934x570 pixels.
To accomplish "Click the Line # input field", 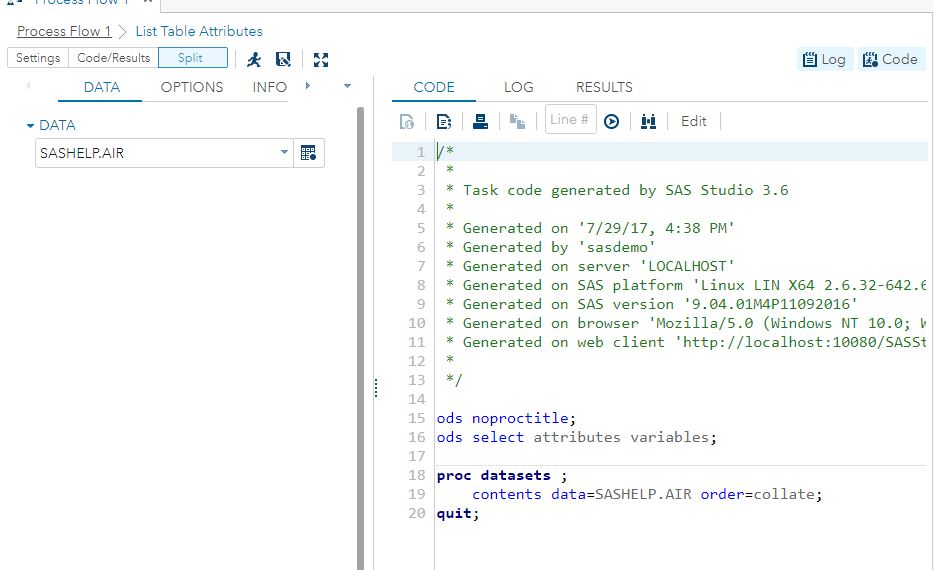I will click(571, 120).
